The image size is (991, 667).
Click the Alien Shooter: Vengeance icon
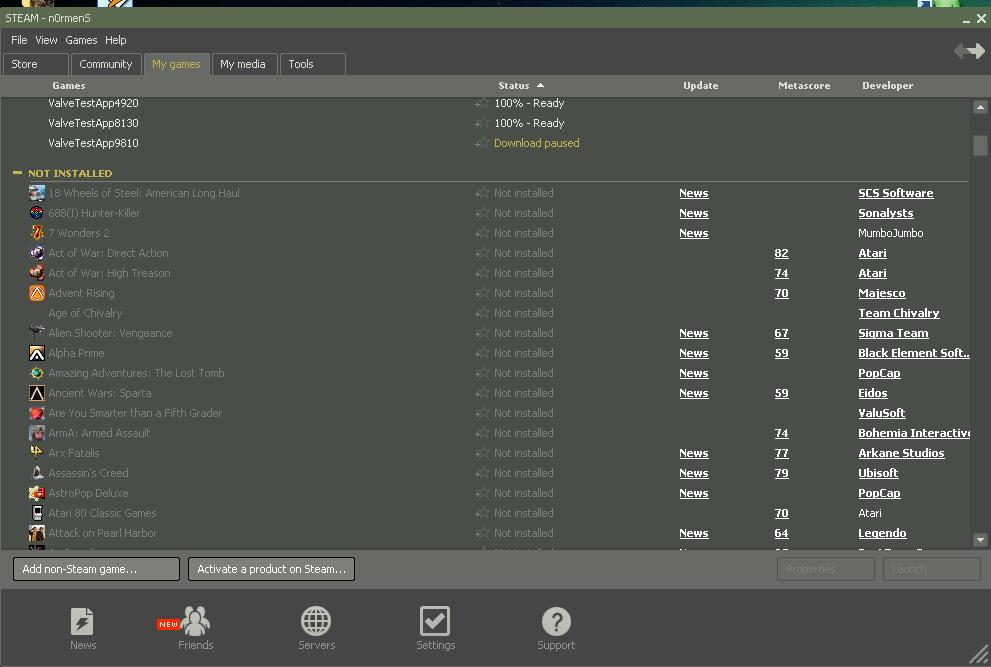37,333
